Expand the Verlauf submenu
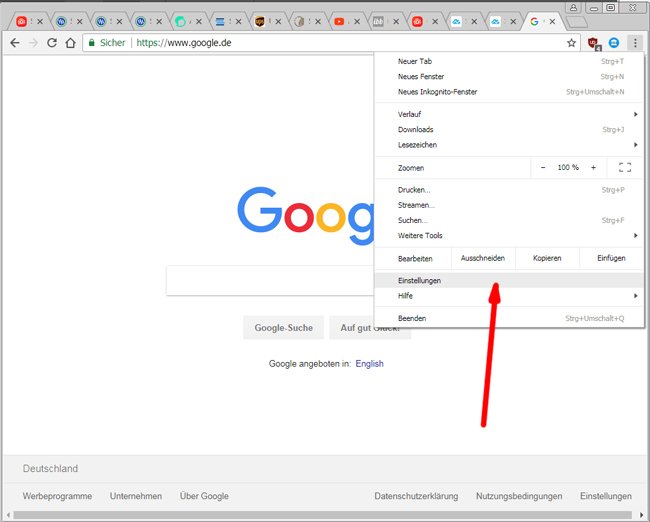 click(x=509, y=114)
